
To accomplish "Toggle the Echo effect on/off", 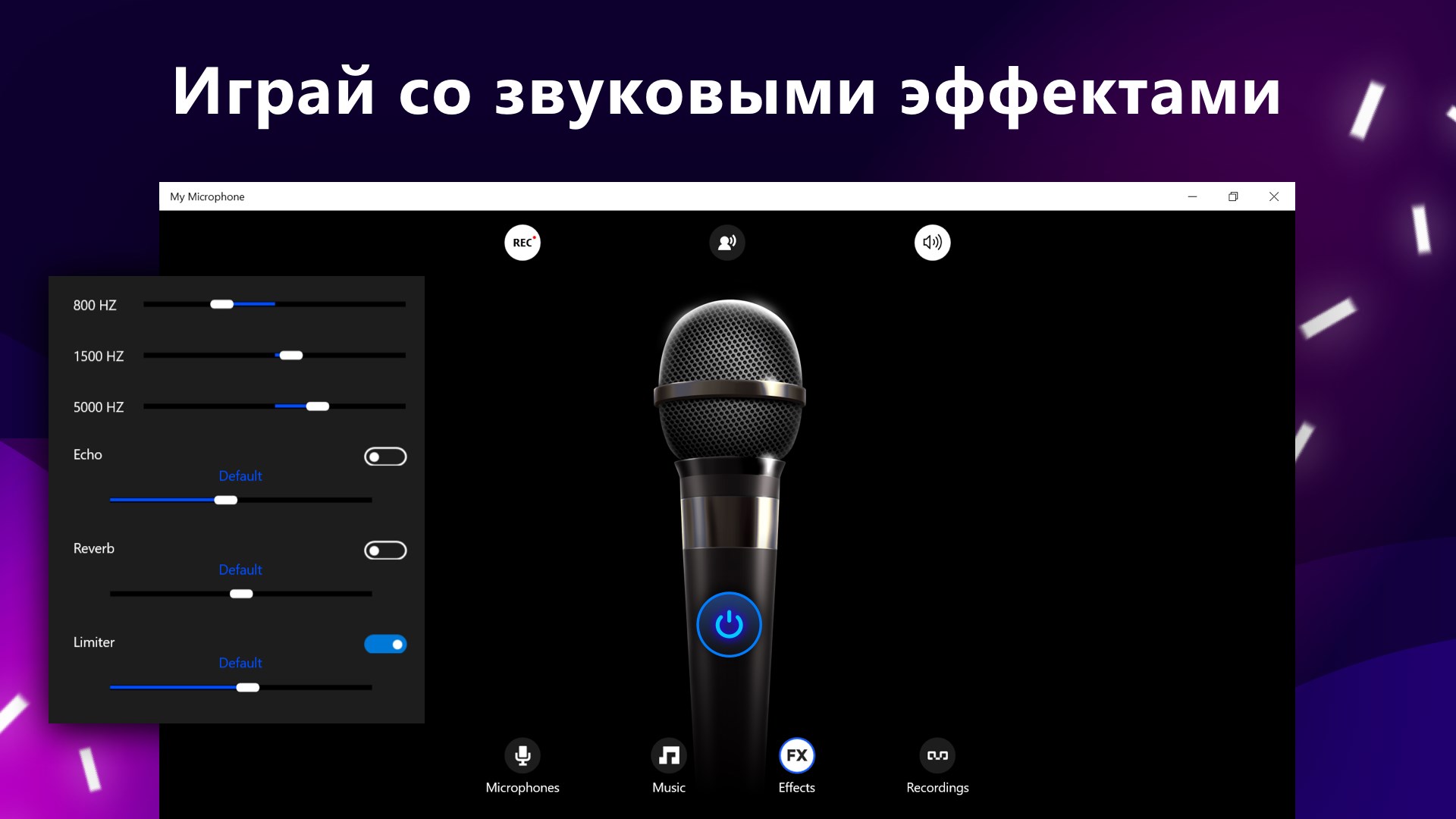I will (384, 456).
